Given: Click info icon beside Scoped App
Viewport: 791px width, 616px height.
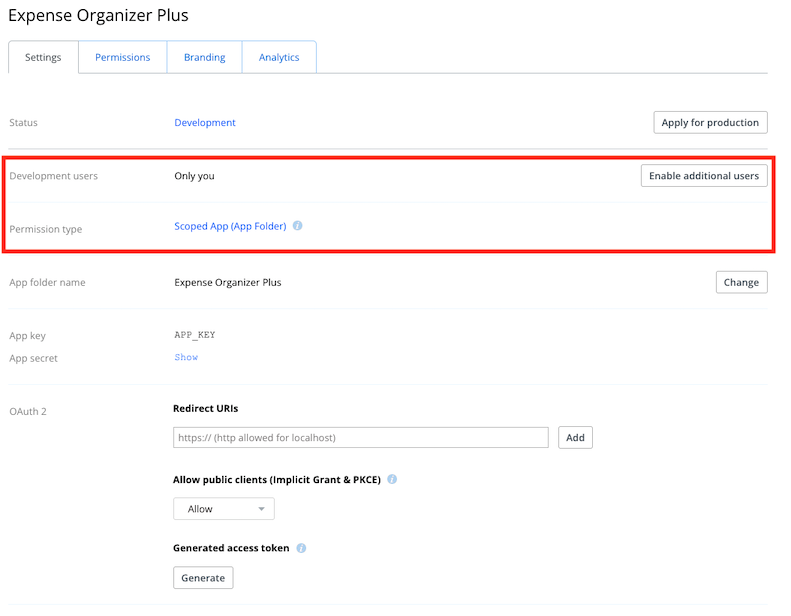Looking at the screenshot, I should [298, 226].
